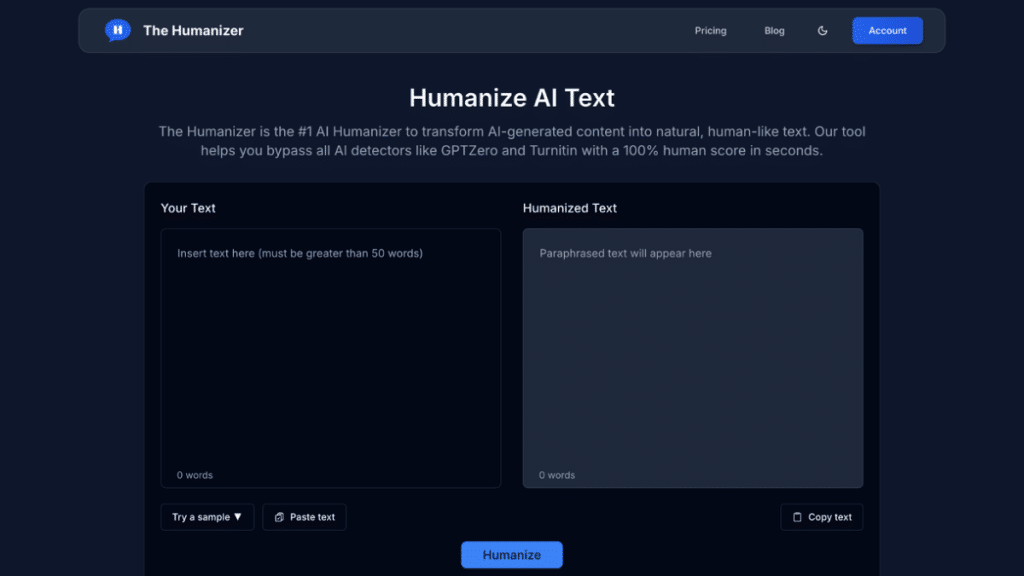Toggle dark mode with the moon icon

tap(822, 31)
